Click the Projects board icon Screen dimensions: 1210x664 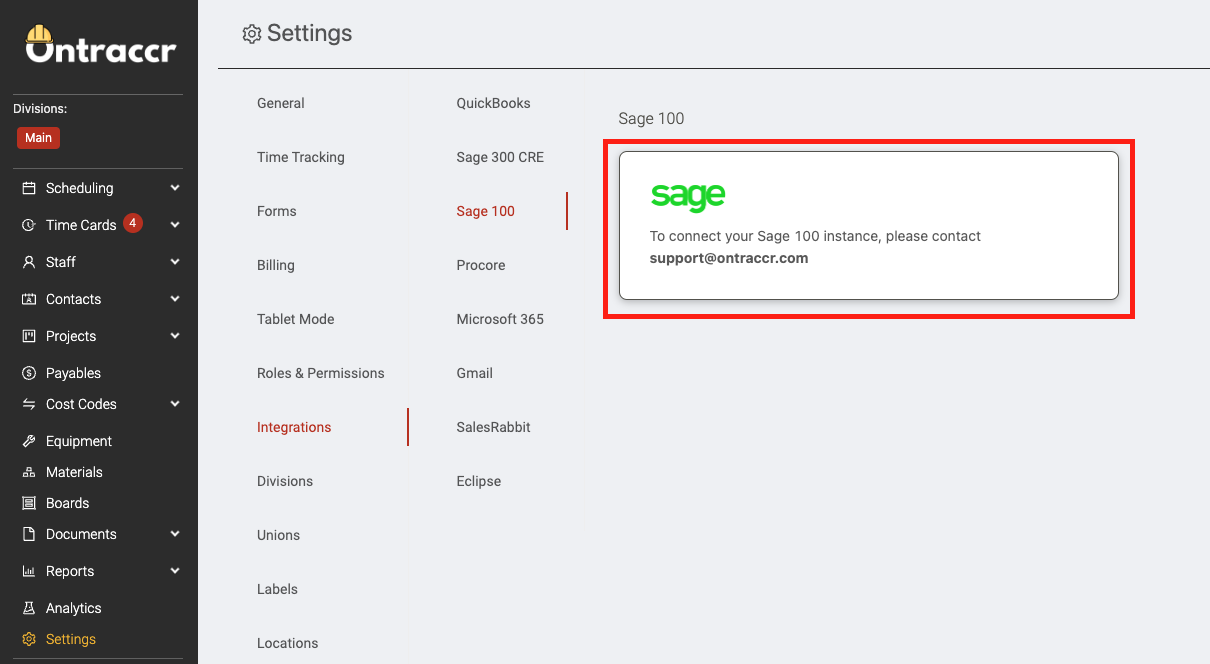[29, 336]
